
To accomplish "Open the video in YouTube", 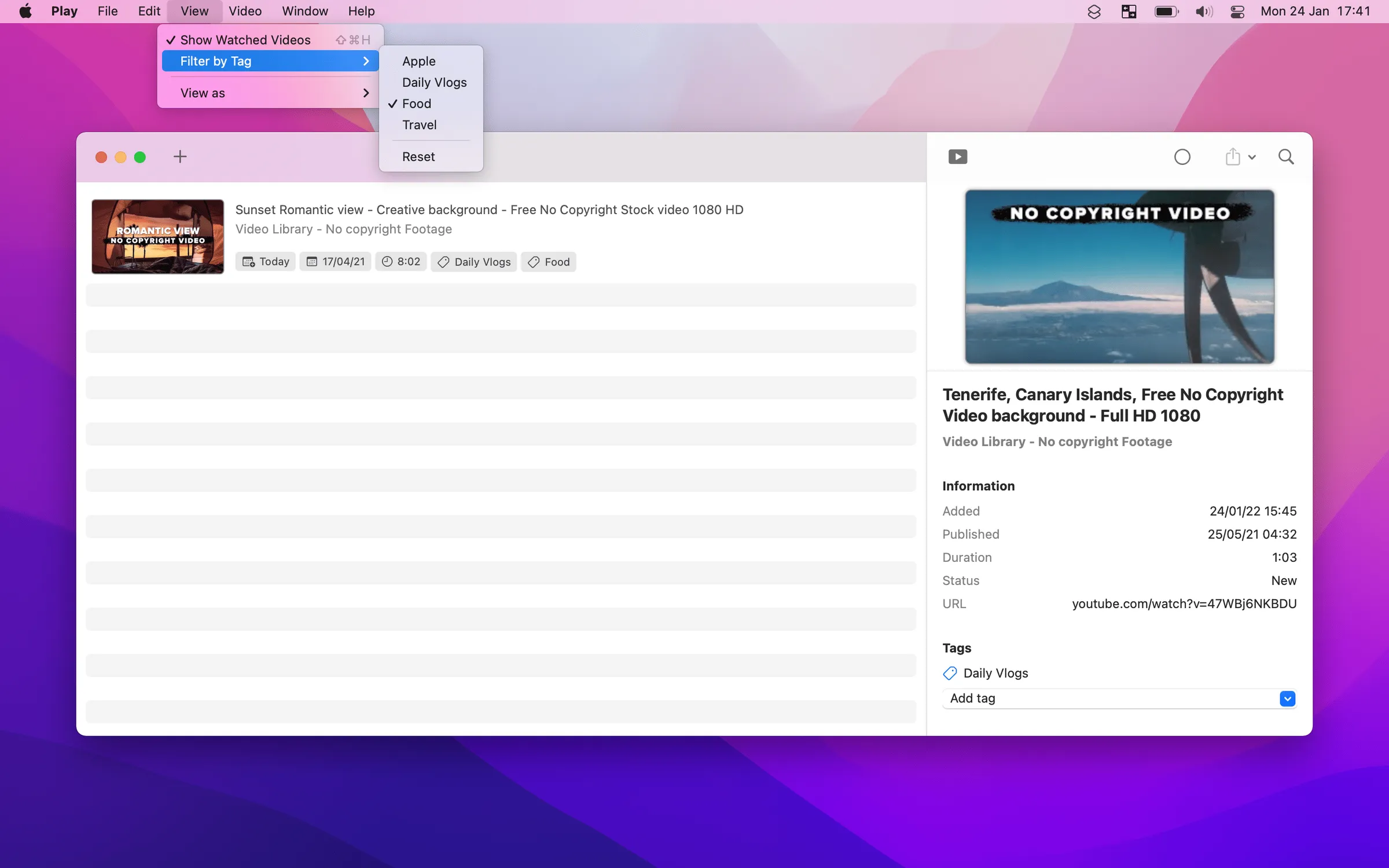I will pos(958,156).
